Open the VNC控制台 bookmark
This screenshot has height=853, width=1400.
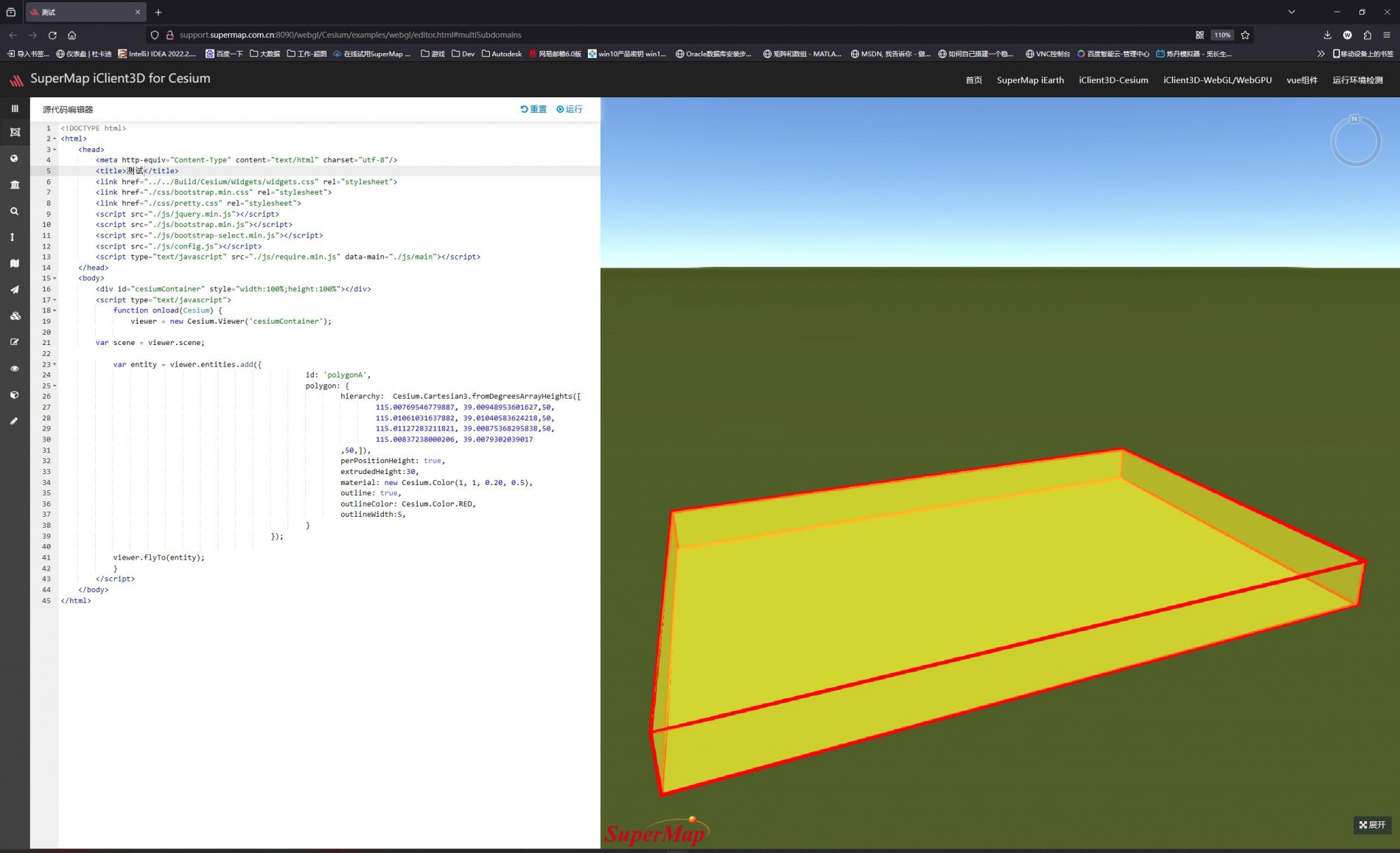pos(1048,54)
